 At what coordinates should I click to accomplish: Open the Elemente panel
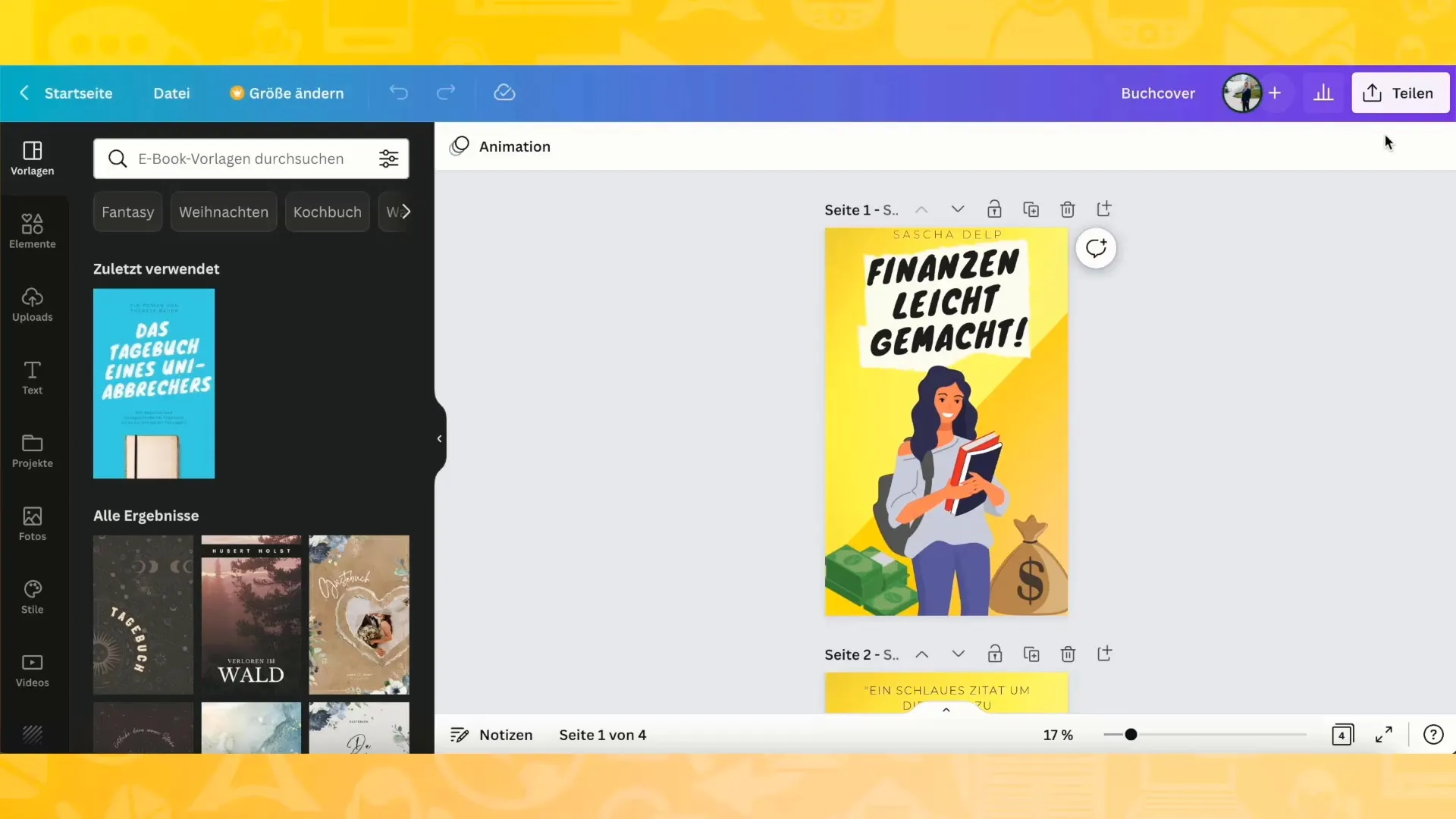coord(32,231)
